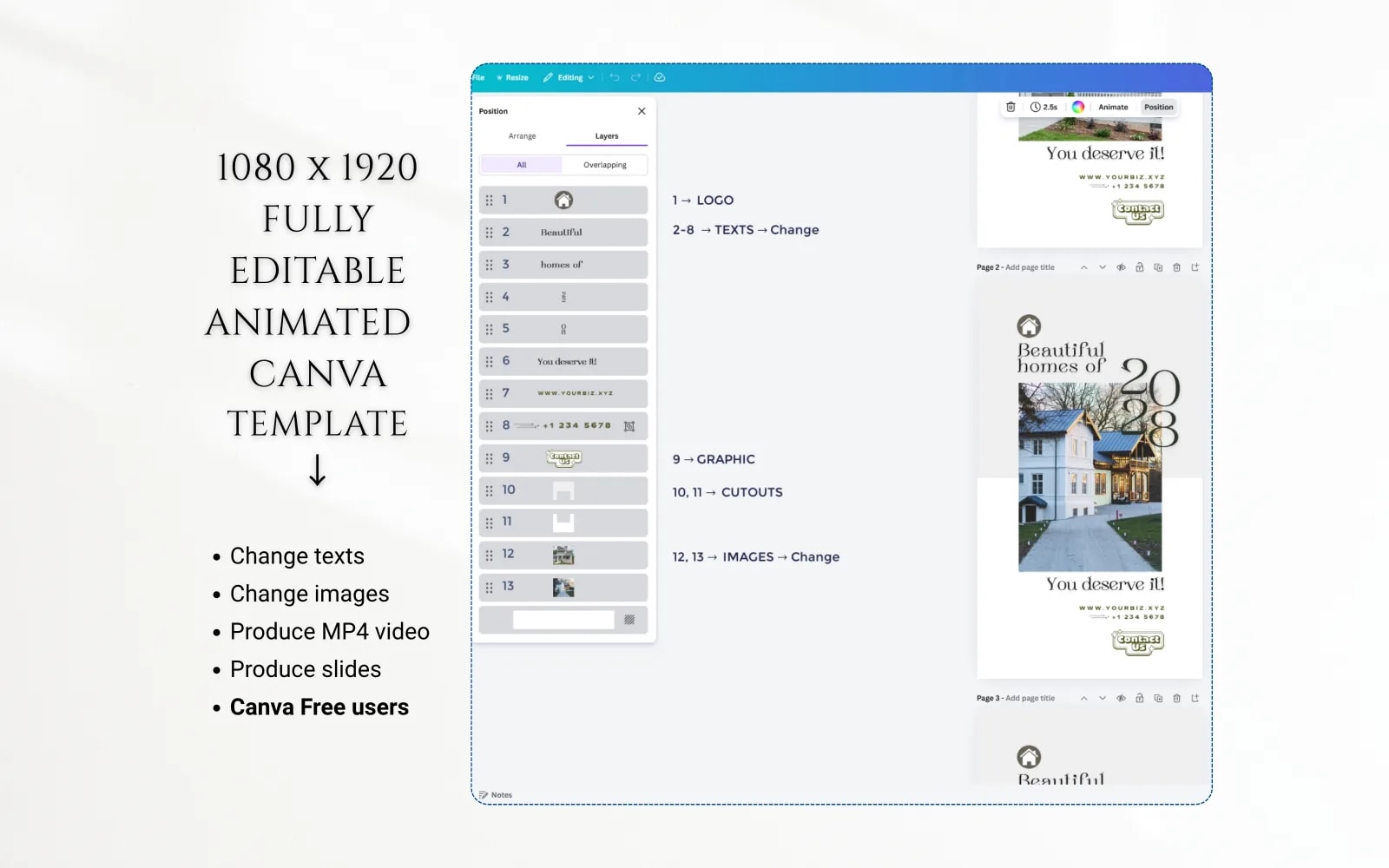This screenshot has width=1389, height=868.
Task: Lock Page 3
Action: (x=1140, y=698)
